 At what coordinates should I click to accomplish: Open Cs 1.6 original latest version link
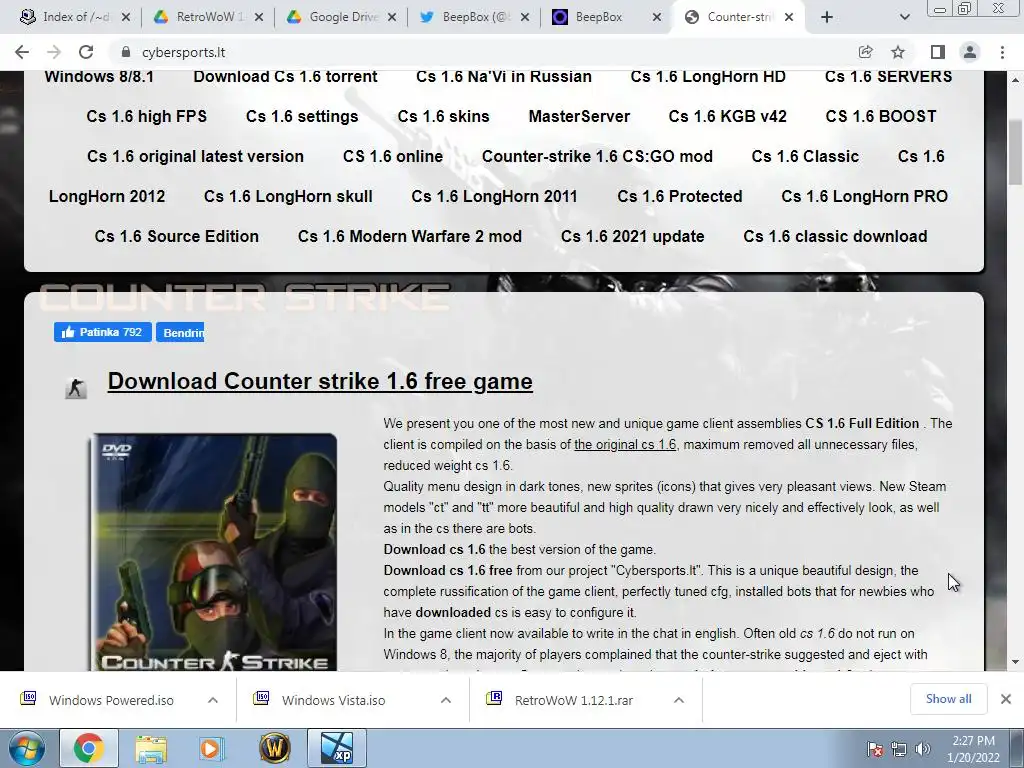pyautogui.click(x=195, y=156)
